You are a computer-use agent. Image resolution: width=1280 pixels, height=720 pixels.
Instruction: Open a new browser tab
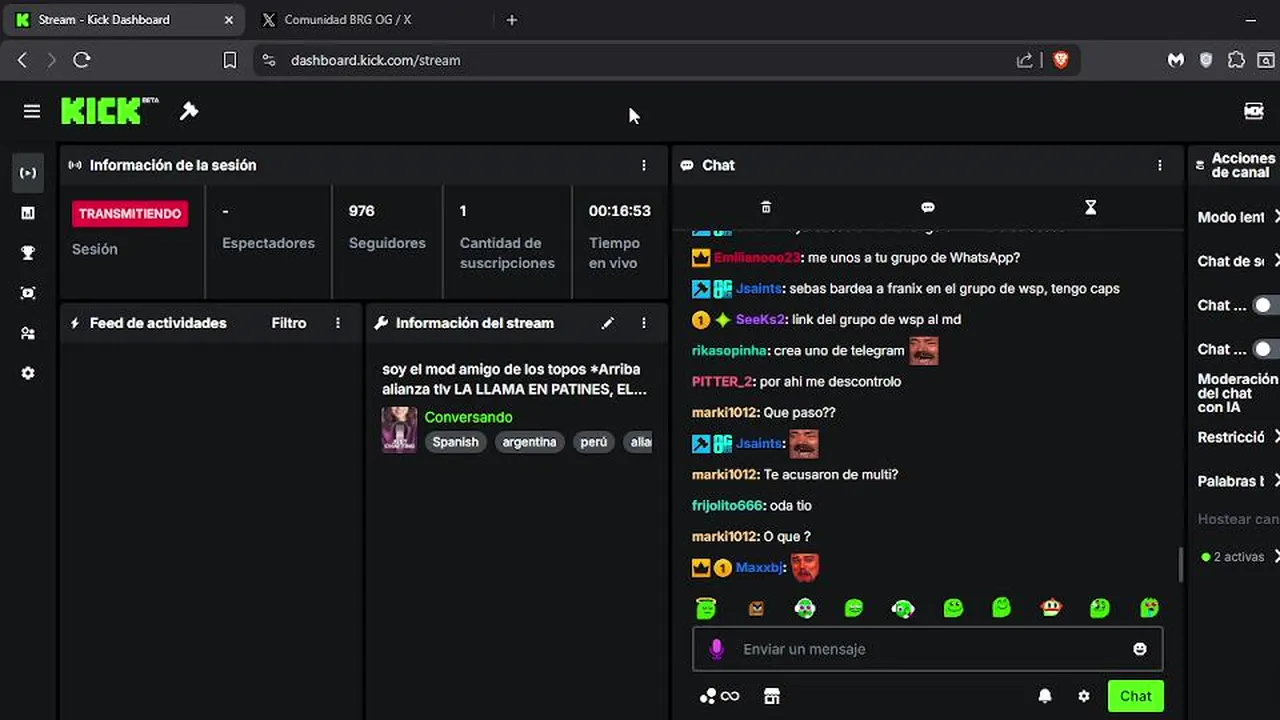click(x=512, y=20)
